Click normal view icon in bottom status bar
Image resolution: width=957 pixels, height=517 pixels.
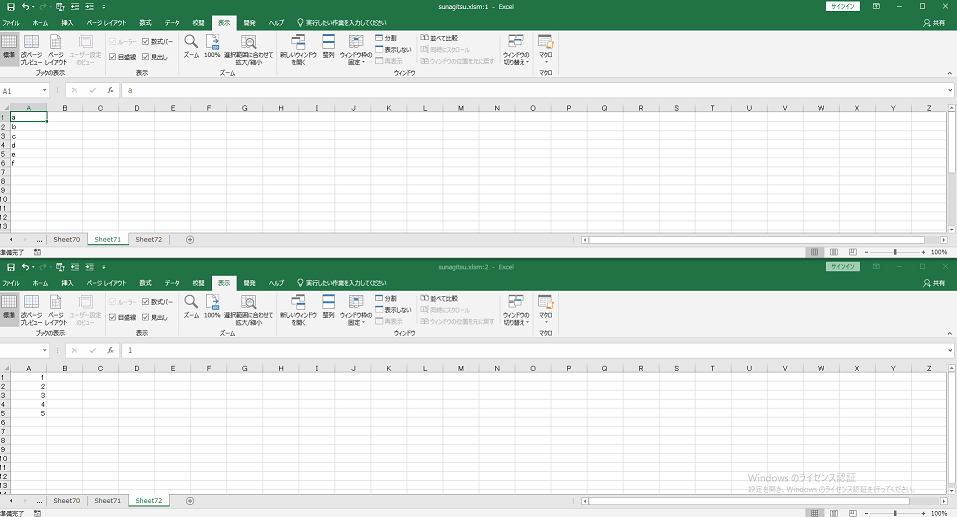coord(814,513)
